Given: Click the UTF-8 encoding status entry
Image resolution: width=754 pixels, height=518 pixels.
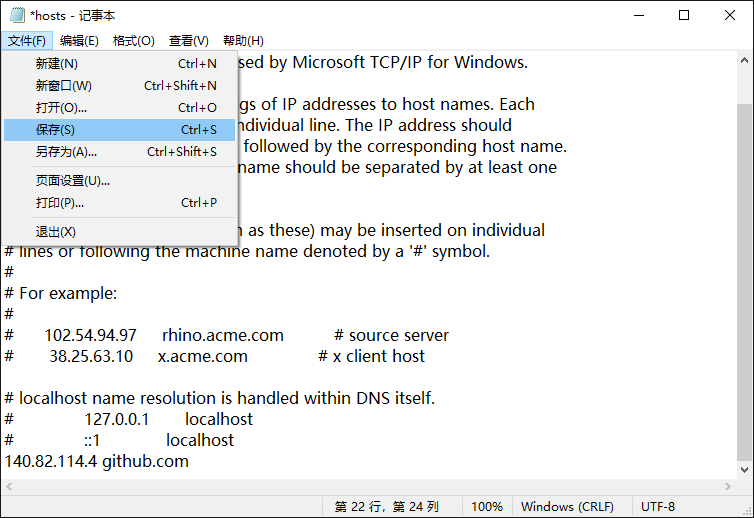Looking at the screenshot, I should click(658, 507).
